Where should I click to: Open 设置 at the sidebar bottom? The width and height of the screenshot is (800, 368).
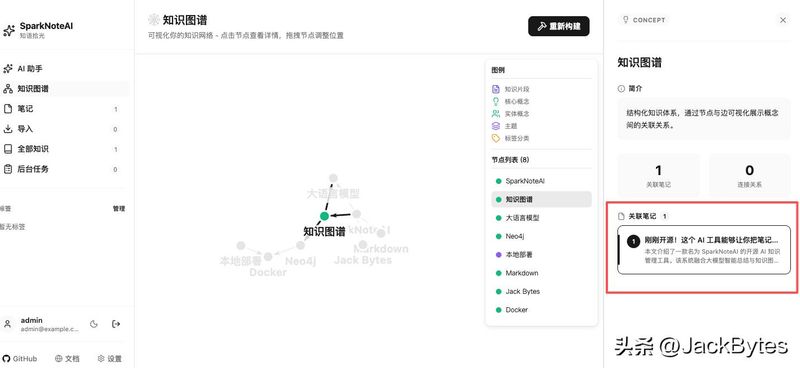tap(110, 358)
